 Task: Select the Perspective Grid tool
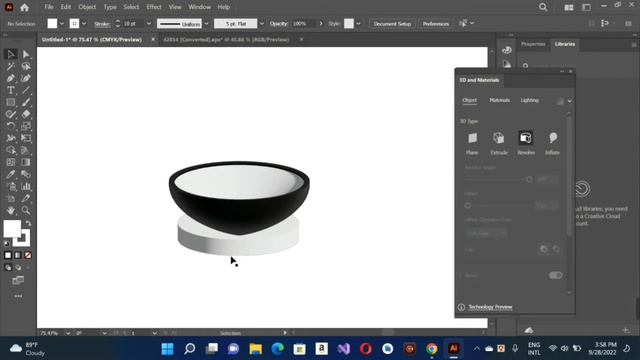[26, 150]
